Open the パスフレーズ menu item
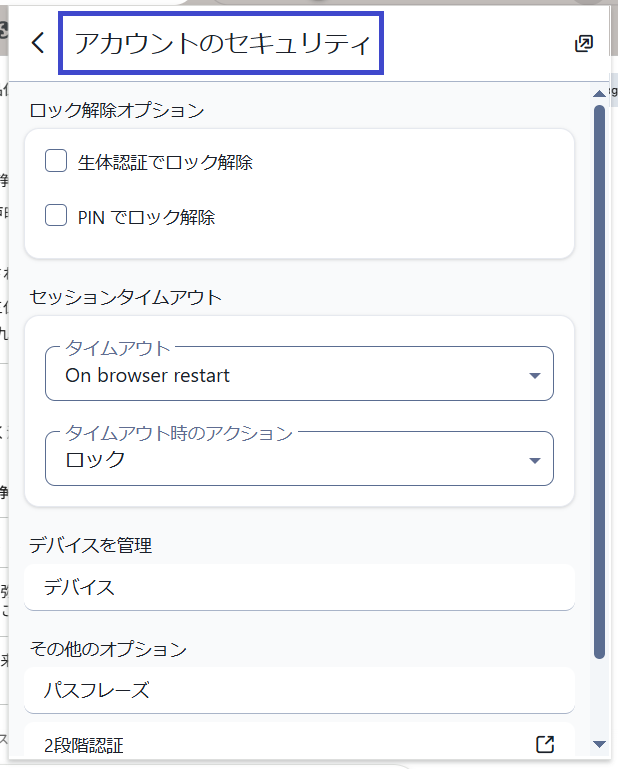618x769 pixels. coord(299,690)
